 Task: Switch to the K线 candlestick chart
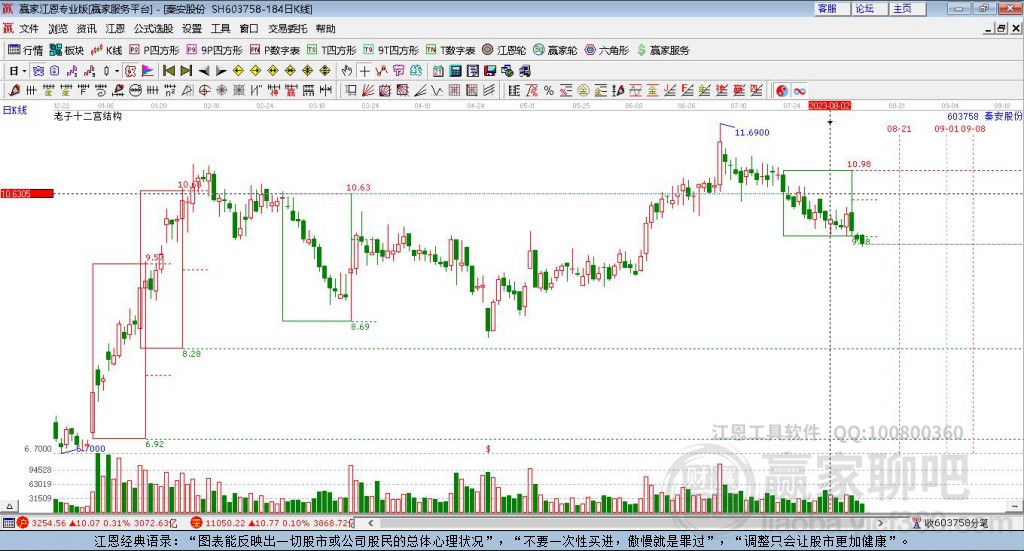(106, 50)
